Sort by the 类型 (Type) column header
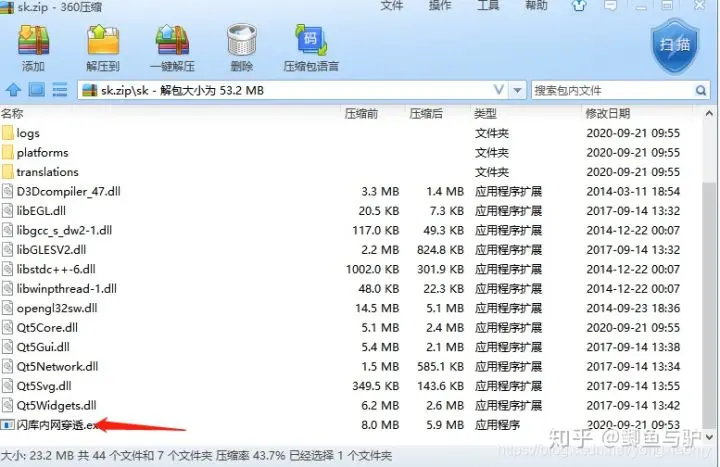The height and width of the screenshot is (467, 720). [x=485, y=113]
